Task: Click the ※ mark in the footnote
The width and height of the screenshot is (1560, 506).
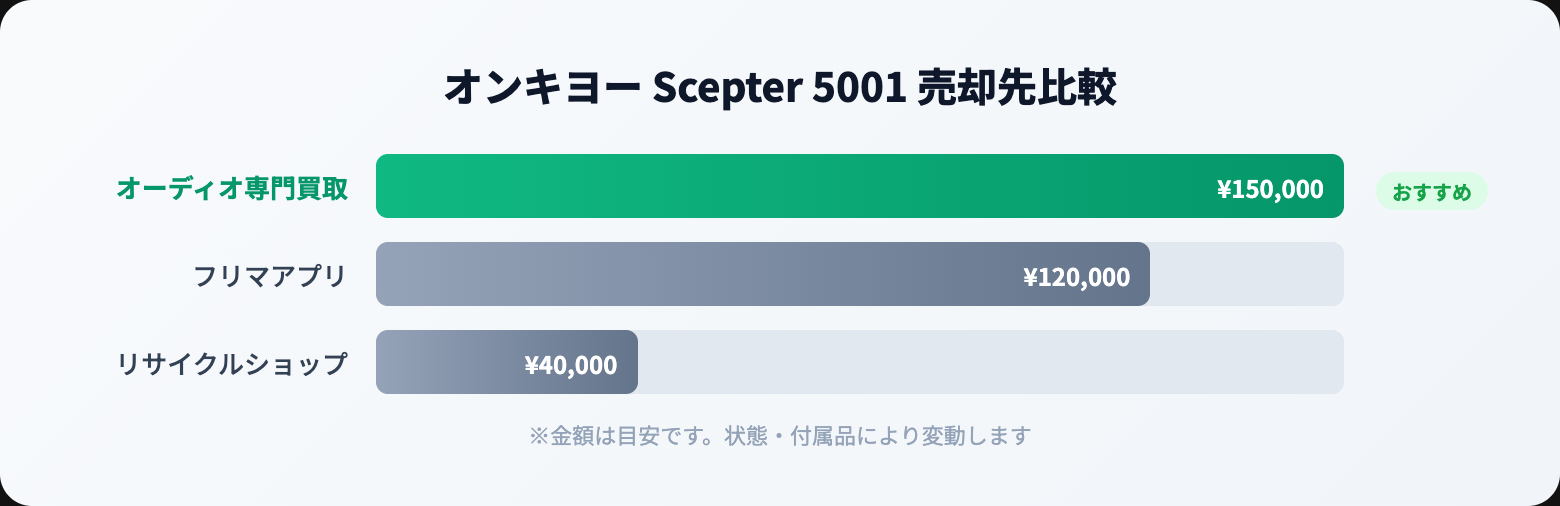Action: pos(539,436)
